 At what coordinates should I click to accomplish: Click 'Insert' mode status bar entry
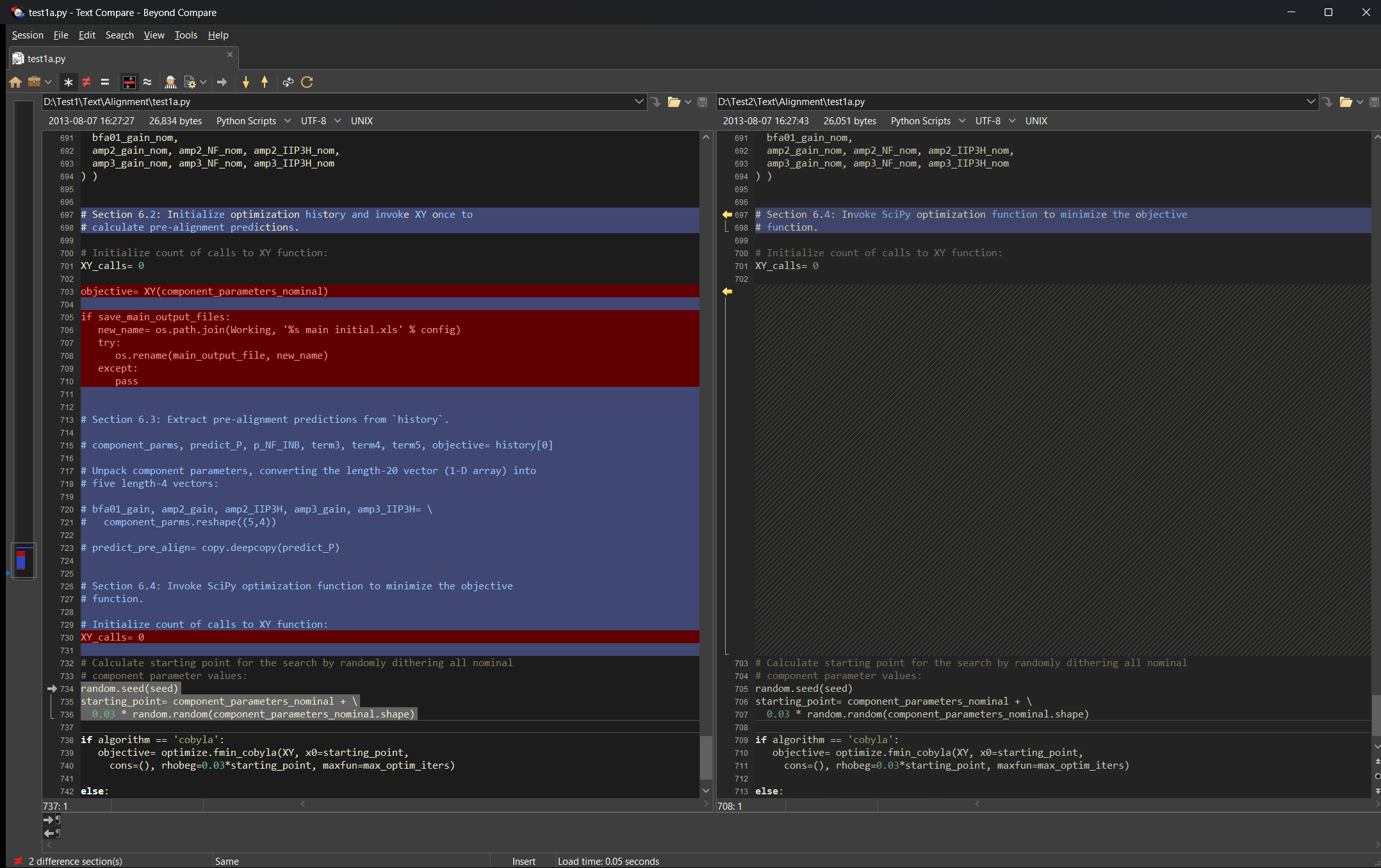[523, 862]
